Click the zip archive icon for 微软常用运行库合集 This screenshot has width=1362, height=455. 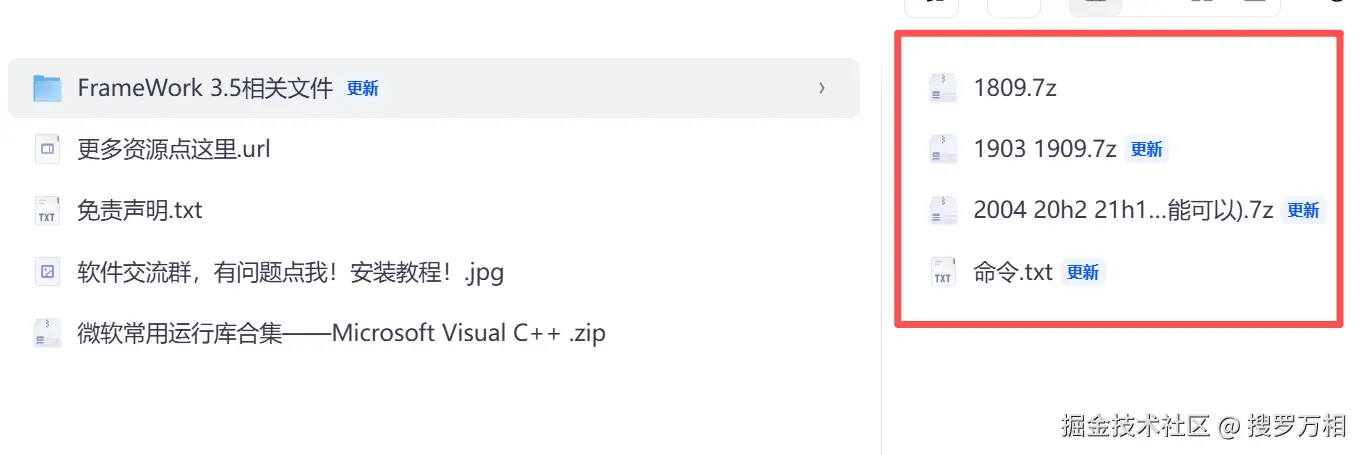[x=47, y=333]
